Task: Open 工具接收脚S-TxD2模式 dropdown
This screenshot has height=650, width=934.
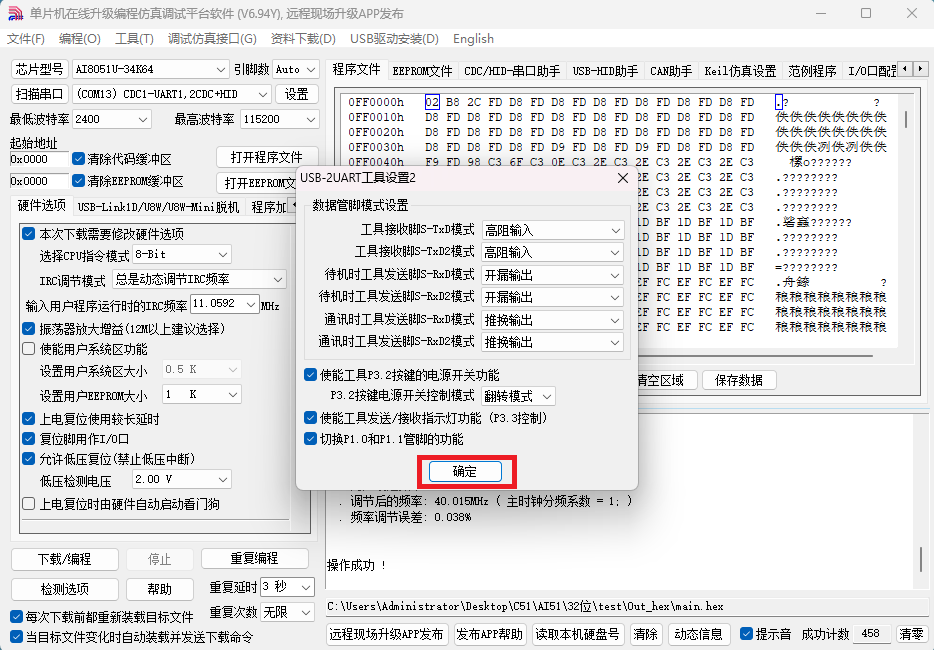Action: click(552, 253)
